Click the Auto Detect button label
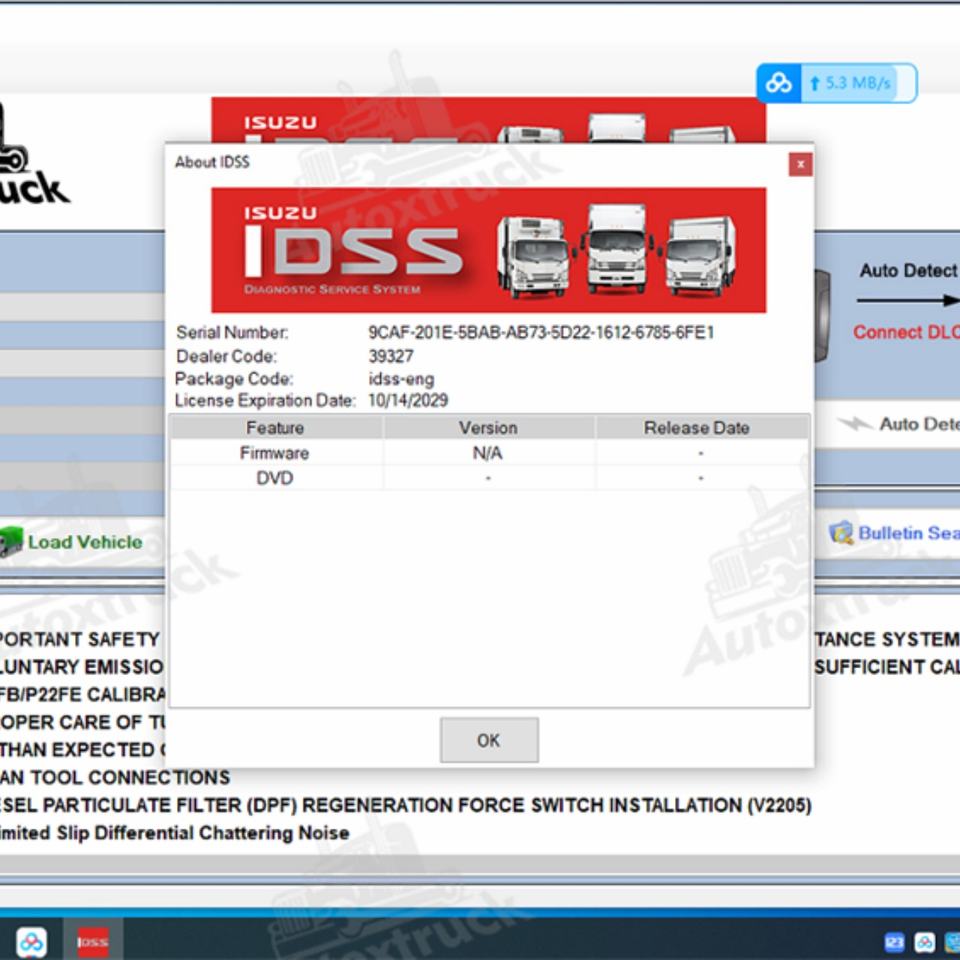This screenshot has height=960, width=960. point(919,424)
